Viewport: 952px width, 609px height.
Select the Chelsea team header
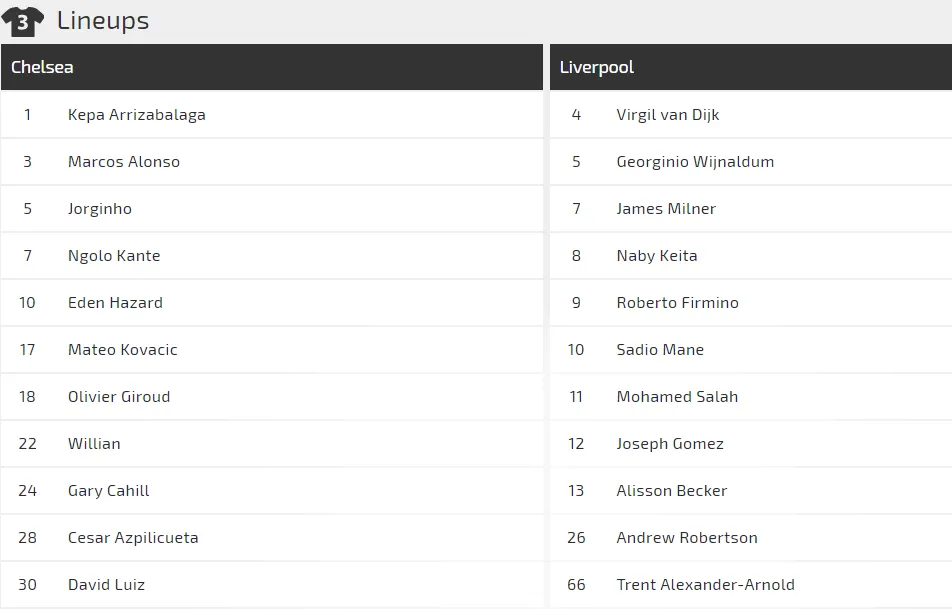coord(42,67)
